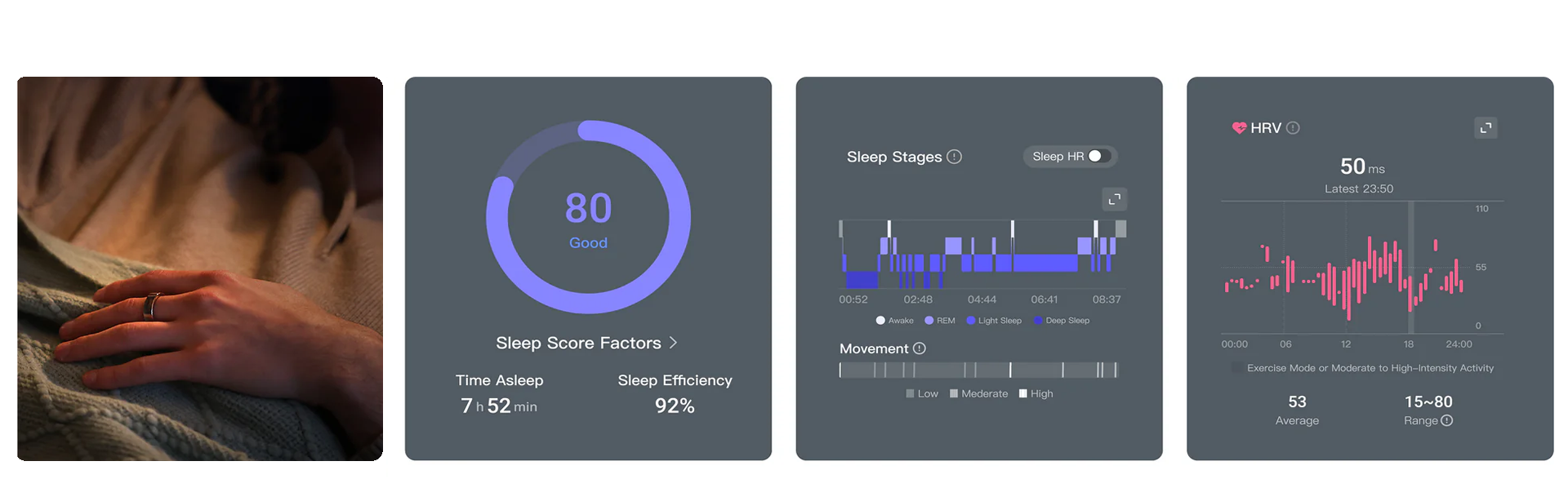Open the HRV info tooltip icon

[1293, 128]
